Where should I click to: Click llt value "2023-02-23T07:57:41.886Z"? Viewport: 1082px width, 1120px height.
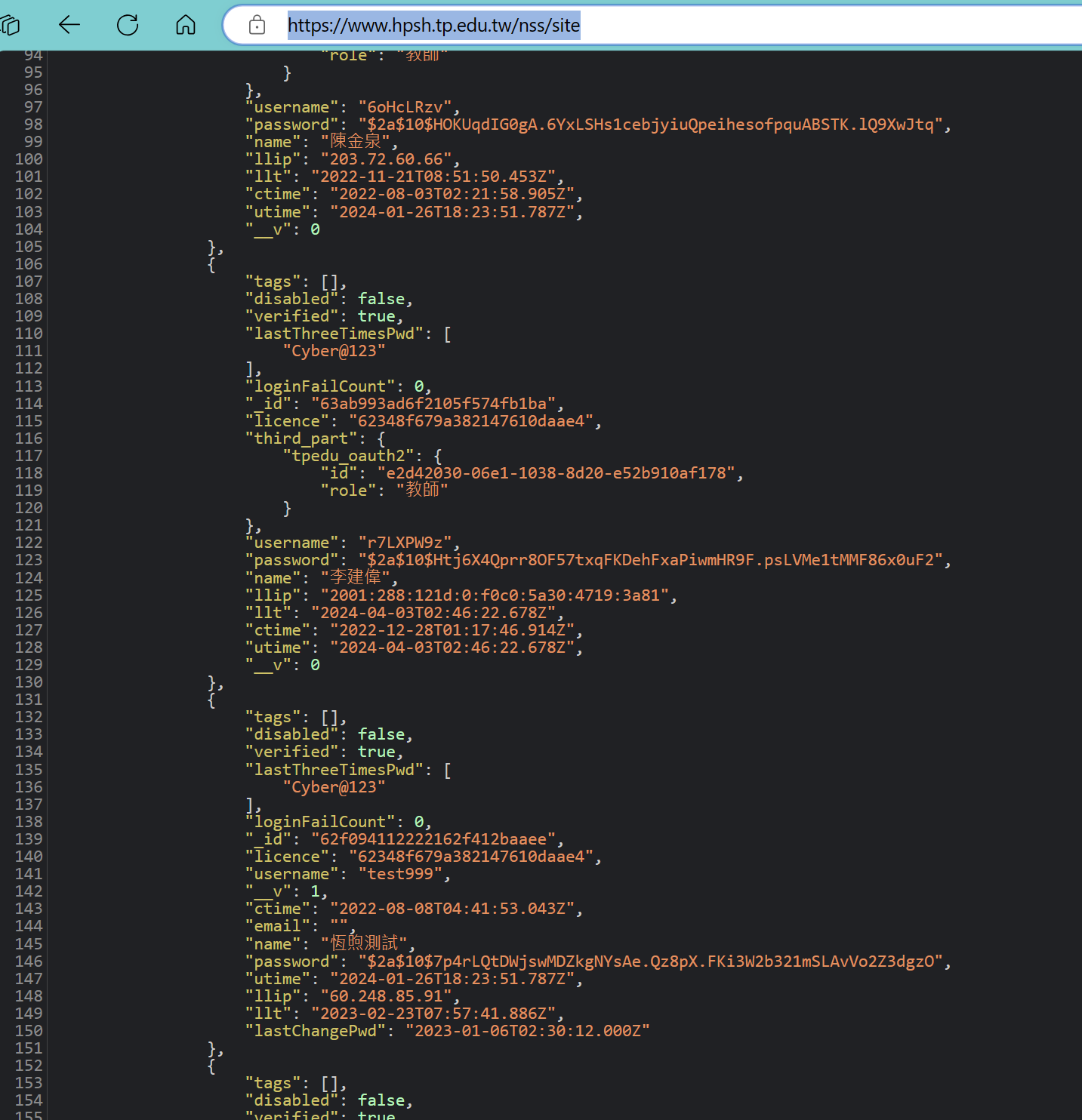pos(433,1014)
